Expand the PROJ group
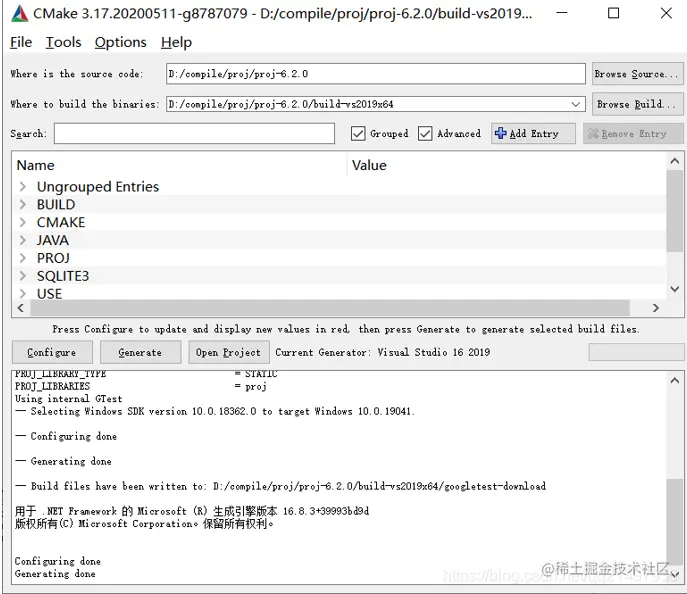Screen dimensions: 687x594 click(23, 258)
